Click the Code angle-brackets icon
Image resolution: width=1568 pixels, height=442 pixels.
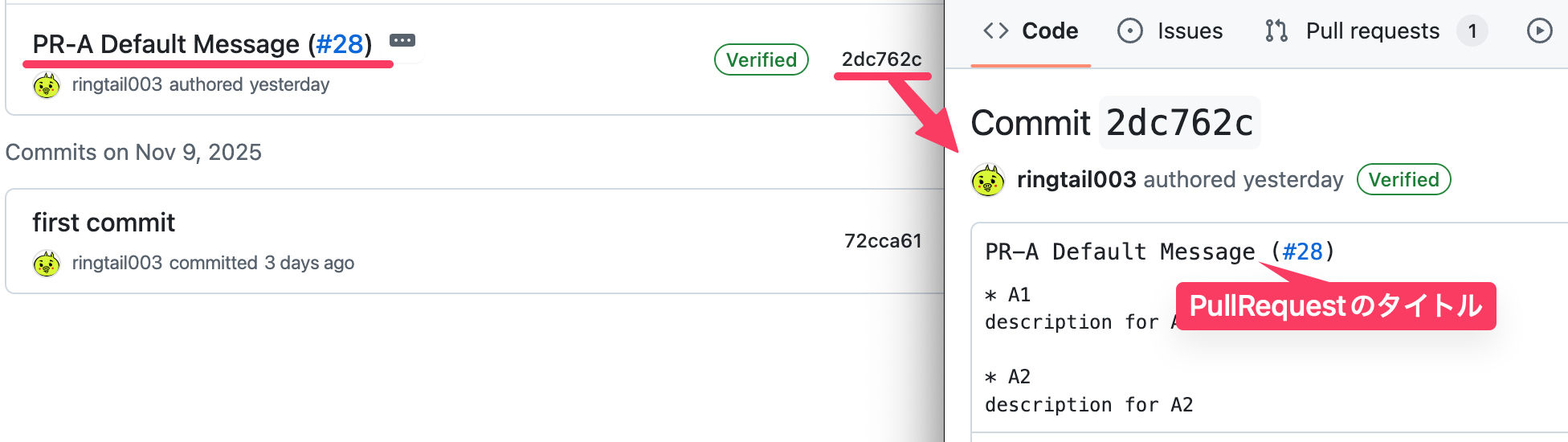tap(996, 31)
